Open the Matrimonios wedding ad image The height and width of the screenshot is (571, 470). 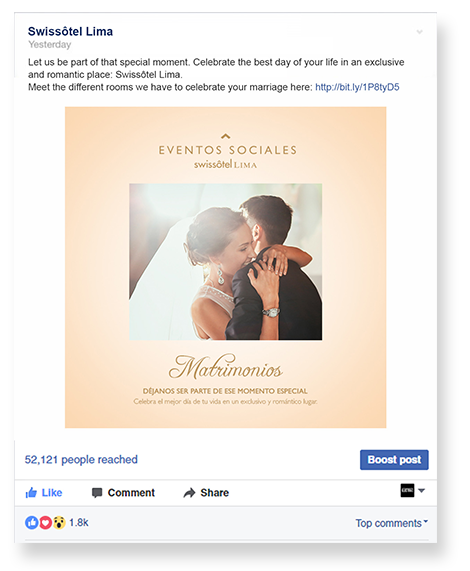(225, 267)
